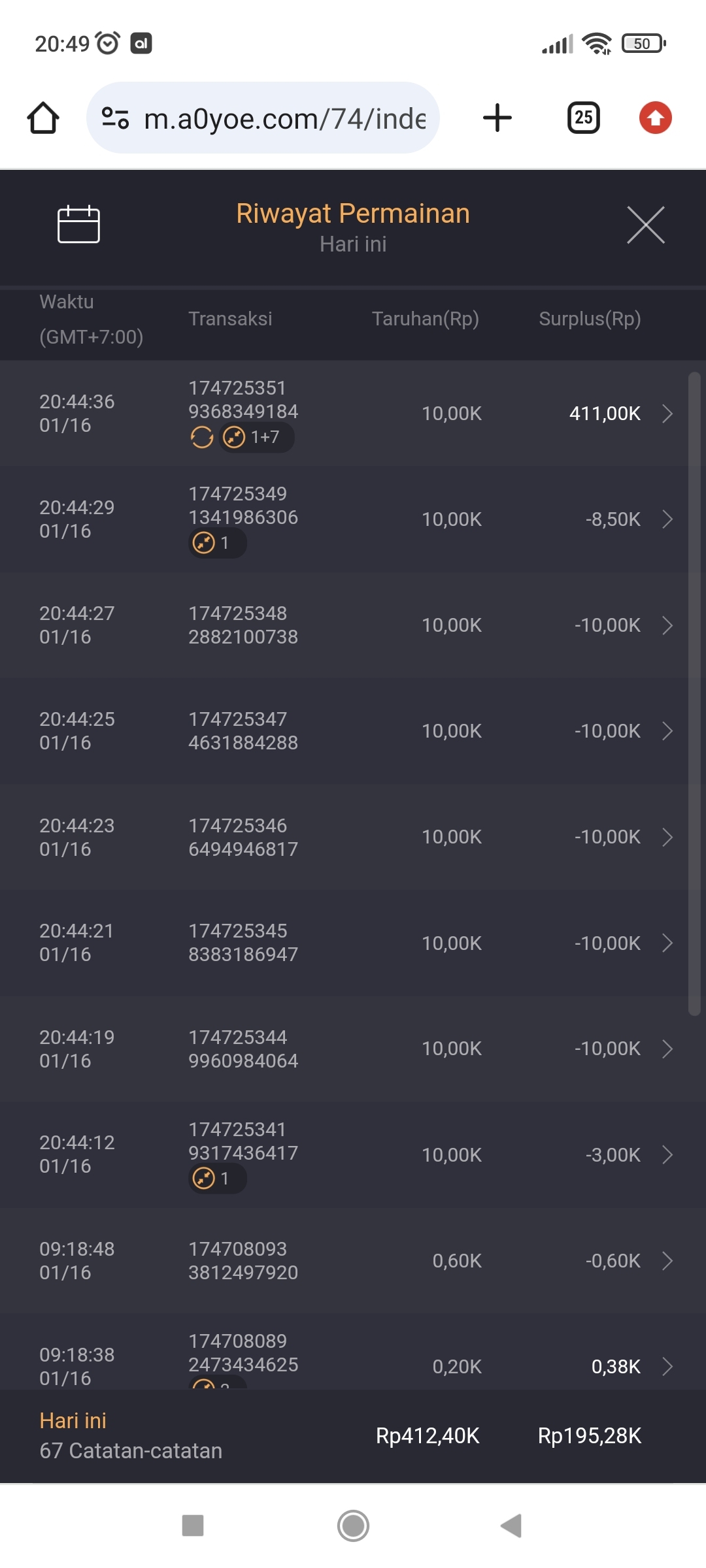
Task: Tap the Android back navigation button
Action: [511, 1526]
